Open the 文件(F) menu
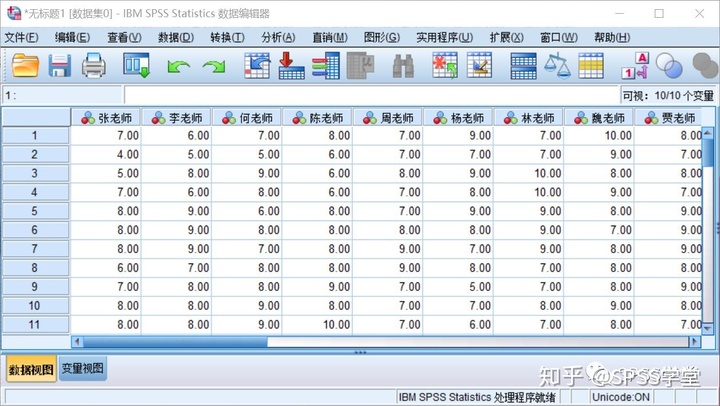Viewport: 720px width, 406px height. point(21,37)
